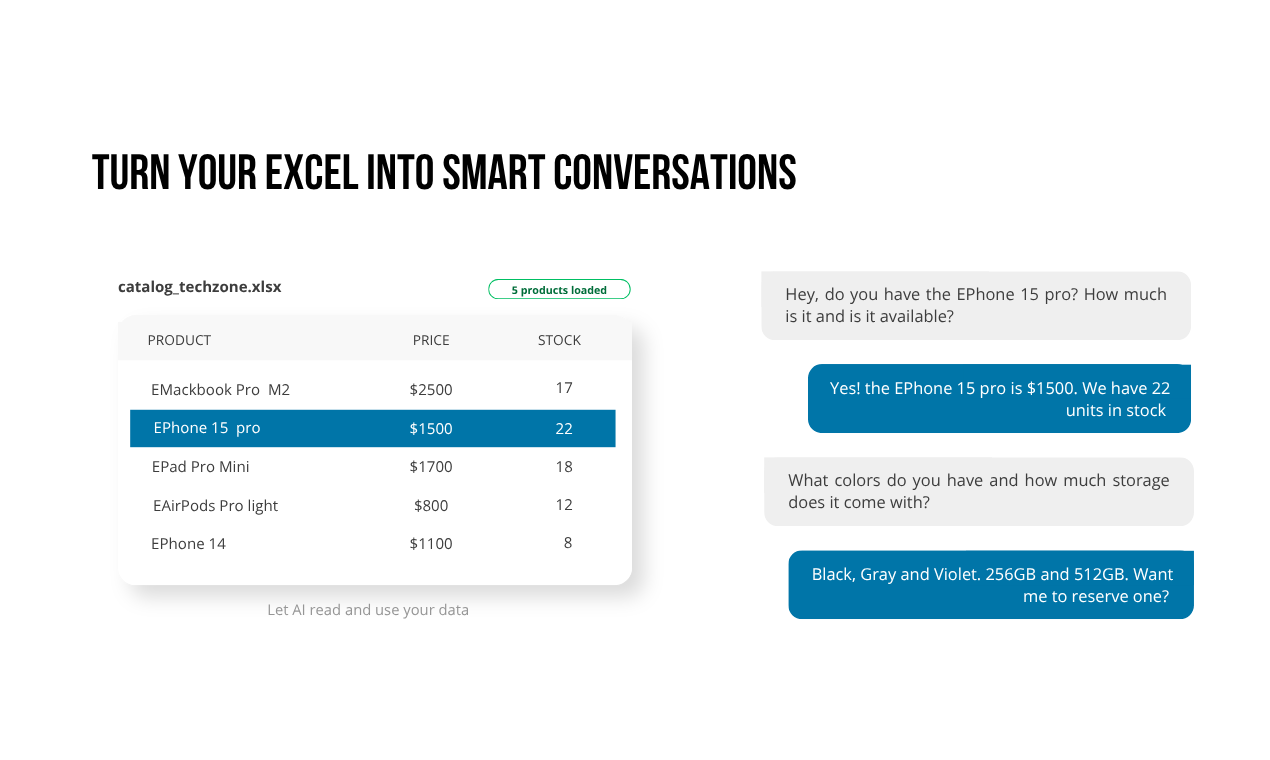Screen dimensions: 1270x760
Task: Select the blue "Yes! the EPhone 15 pro" reply
Action: [999, 399]
